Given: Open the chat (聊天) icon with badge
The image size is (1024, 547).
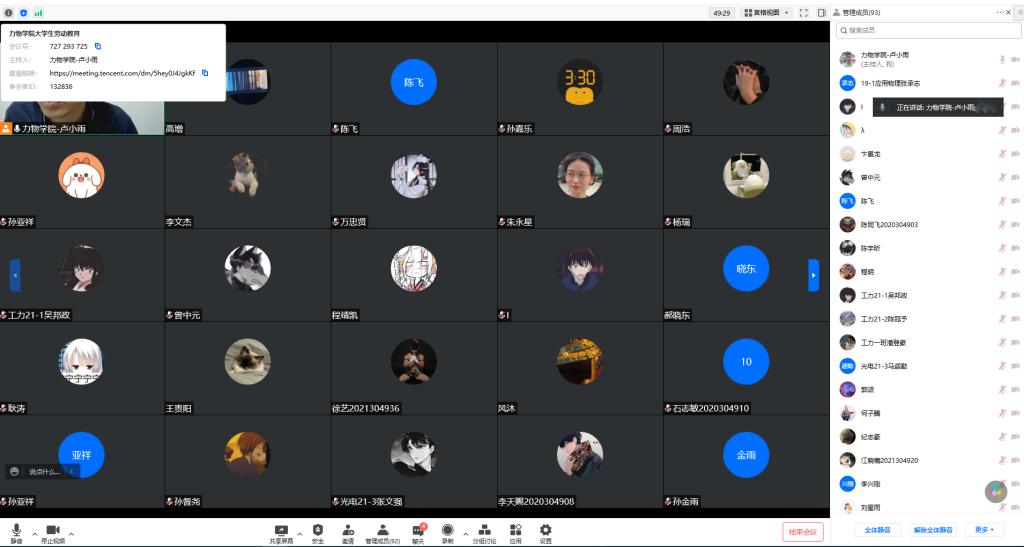Looking at the screenshot, I should point(418,531).
